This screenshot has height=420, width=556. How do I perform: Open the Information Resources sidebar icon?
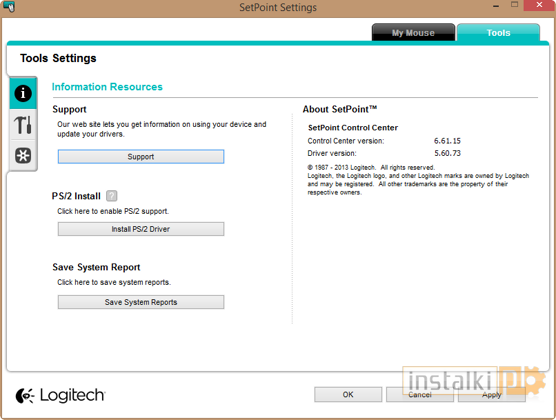click(23, 93)
